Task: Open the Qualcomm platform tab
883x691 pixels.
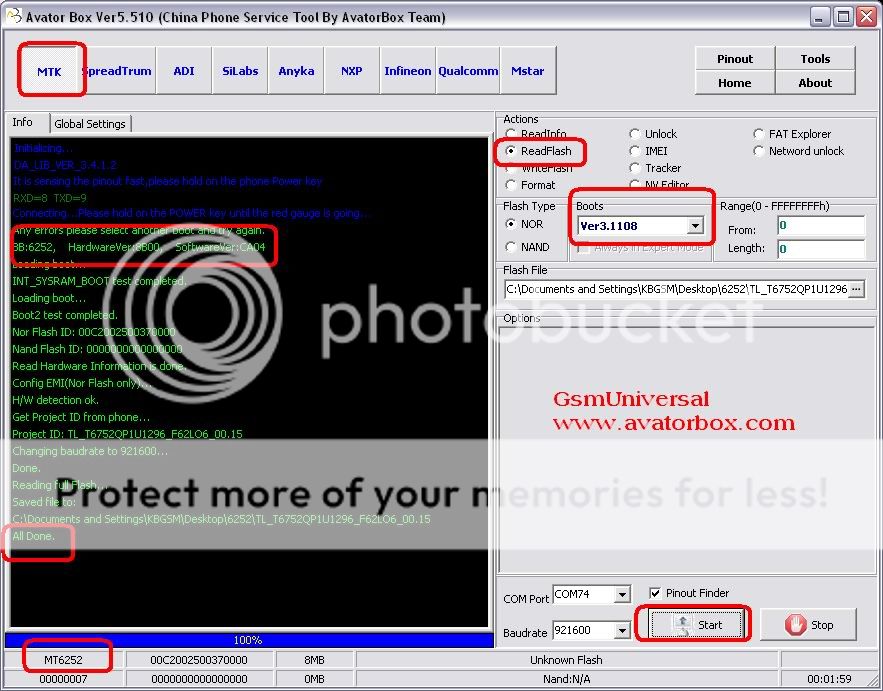Action: tap(468, 71)
